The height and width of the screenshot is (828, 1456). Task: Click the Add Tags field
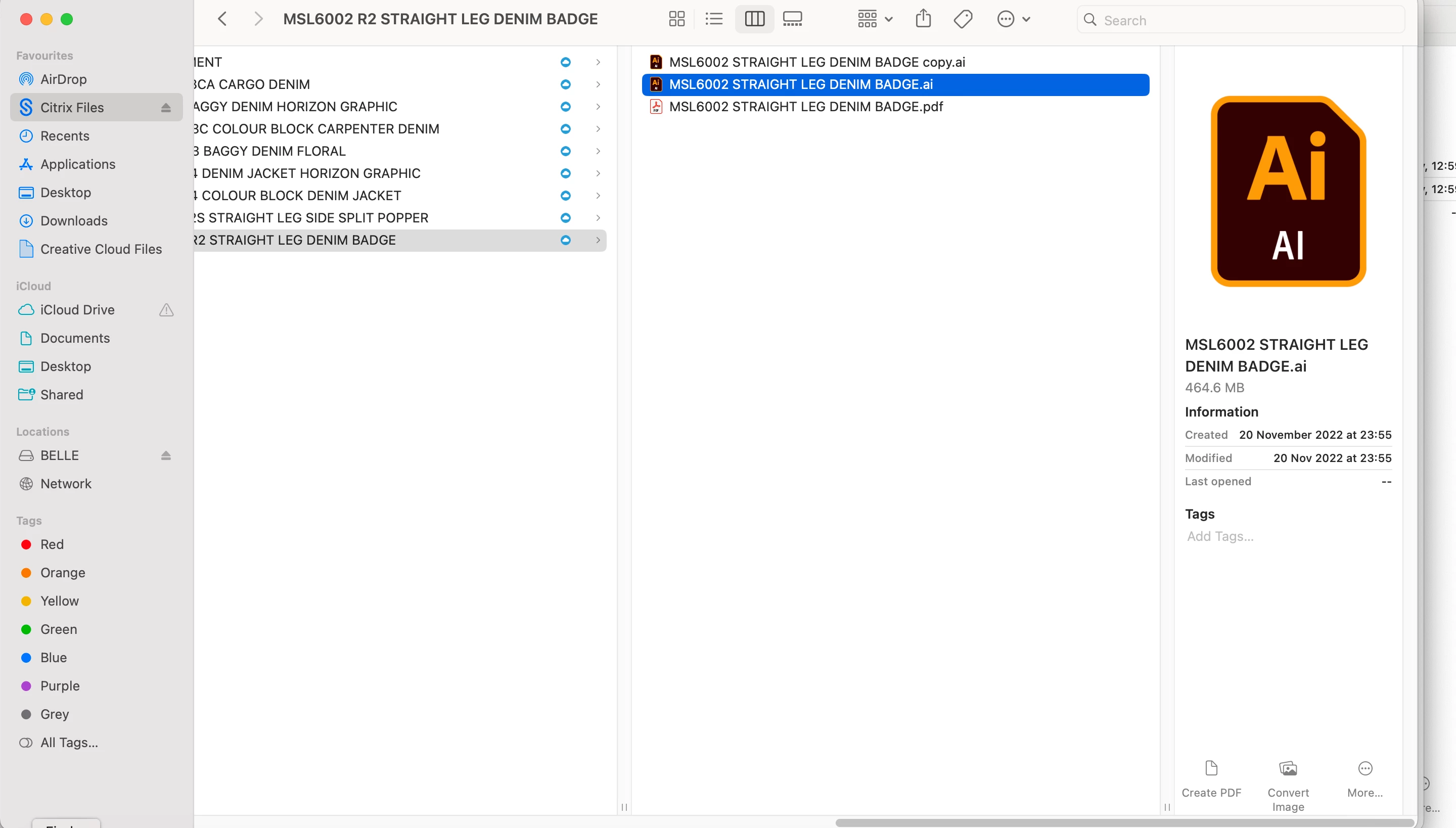pyautogui.click(x=1220, y=536)
